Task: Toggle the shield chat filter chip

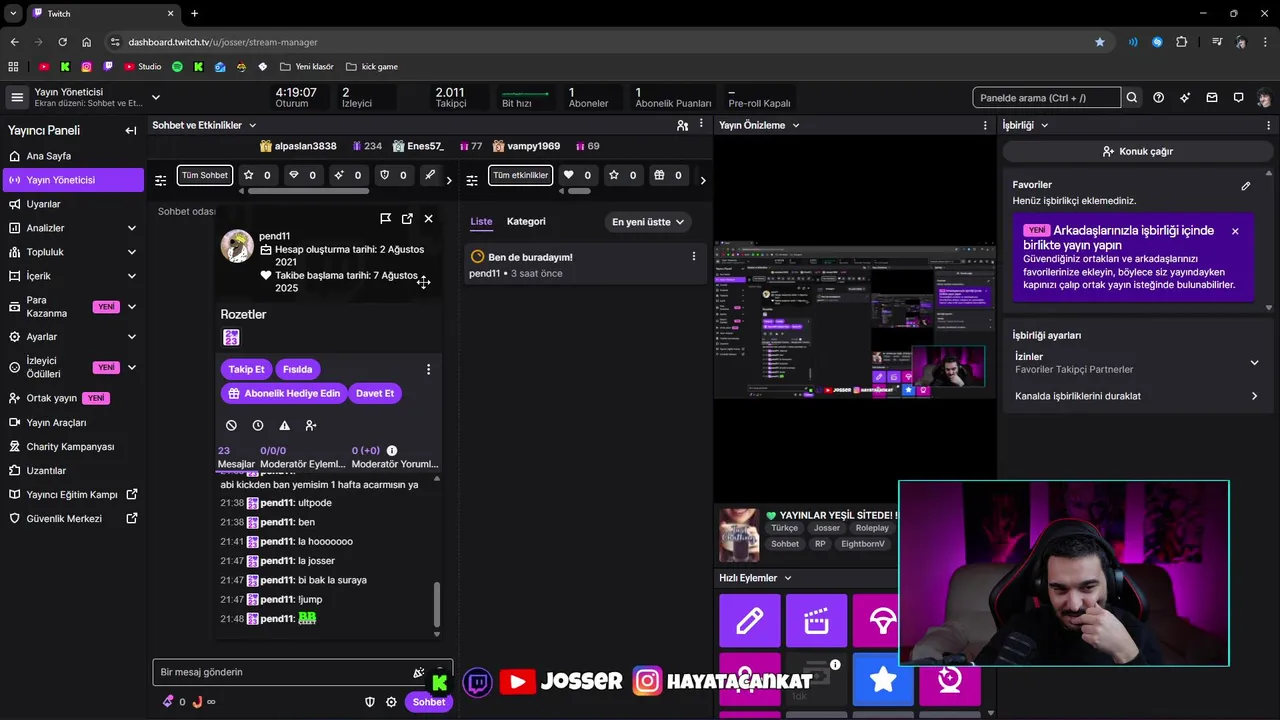Action: point(393,175)
